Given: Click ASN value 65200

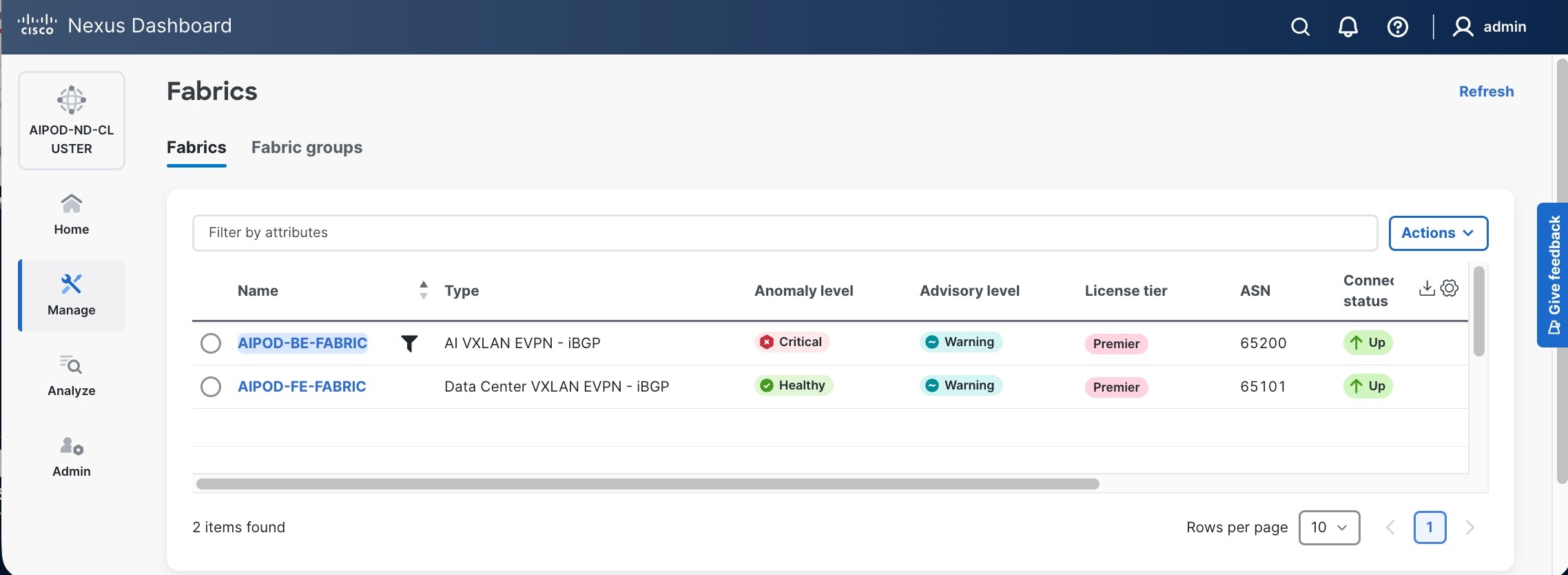Looking at the screenshot, I should coord(1263,343).
